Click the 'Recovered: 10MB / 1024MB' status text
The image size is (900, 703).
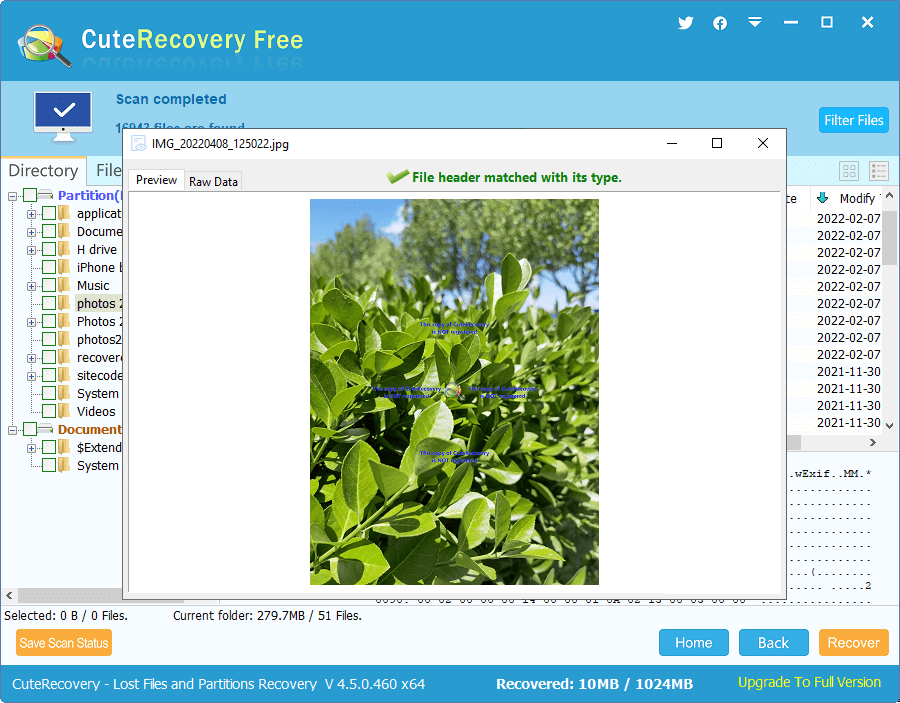(594, 684)
